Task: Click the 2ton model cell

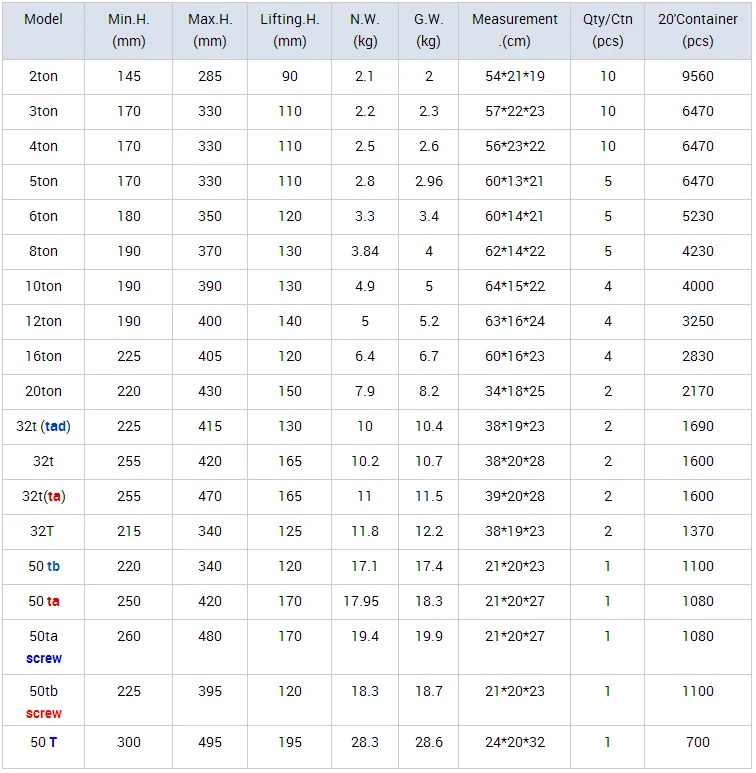Action: (43, 76)
